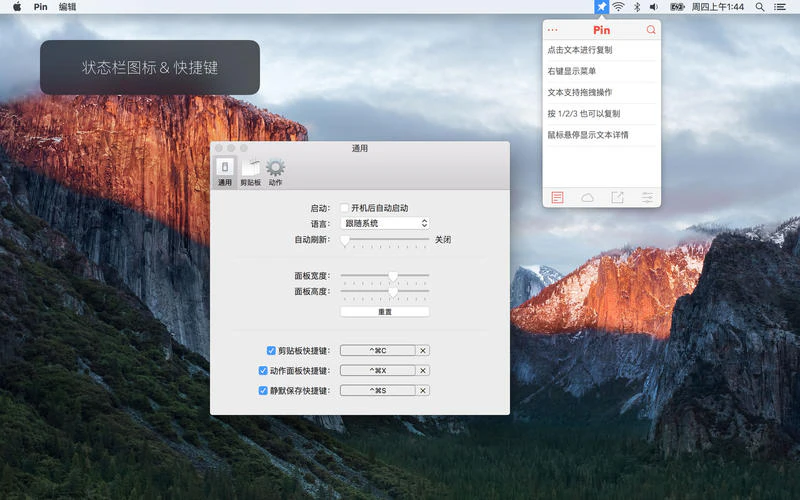The width and height of the screenshot is (800, 500).
Task: Open settings sliders icon in Pin panel
Action: tap(647, 197)
